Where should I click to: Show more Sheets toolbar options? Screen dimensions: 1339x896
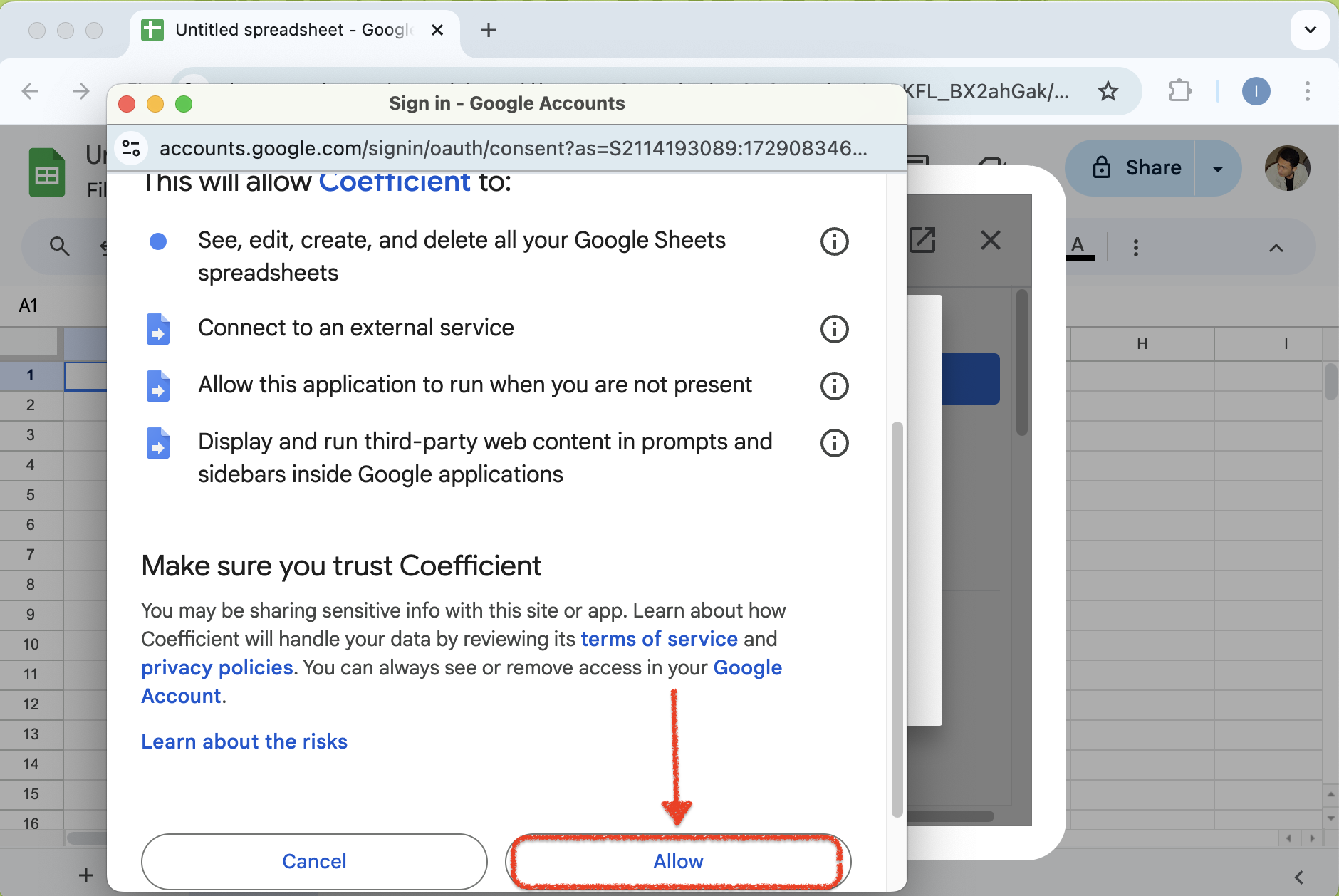[x=1136, y=247]
